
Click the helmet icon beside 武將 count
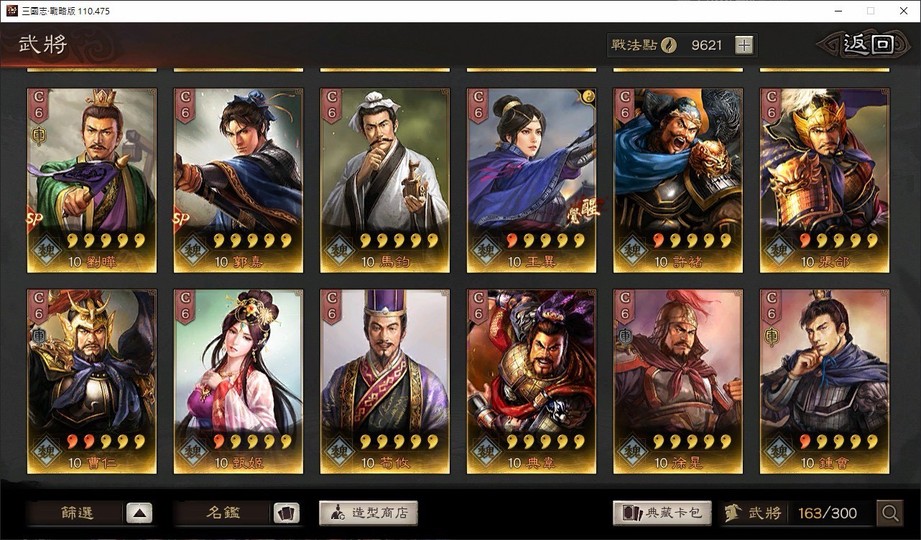coord(732,513)
